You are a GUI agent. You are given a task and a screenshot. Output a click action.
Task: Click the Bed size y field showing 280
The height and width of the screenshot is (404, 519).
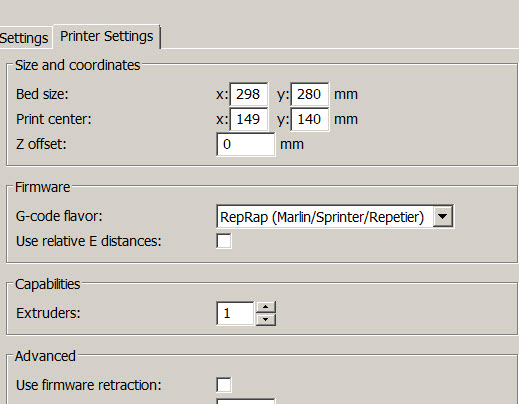310,94
